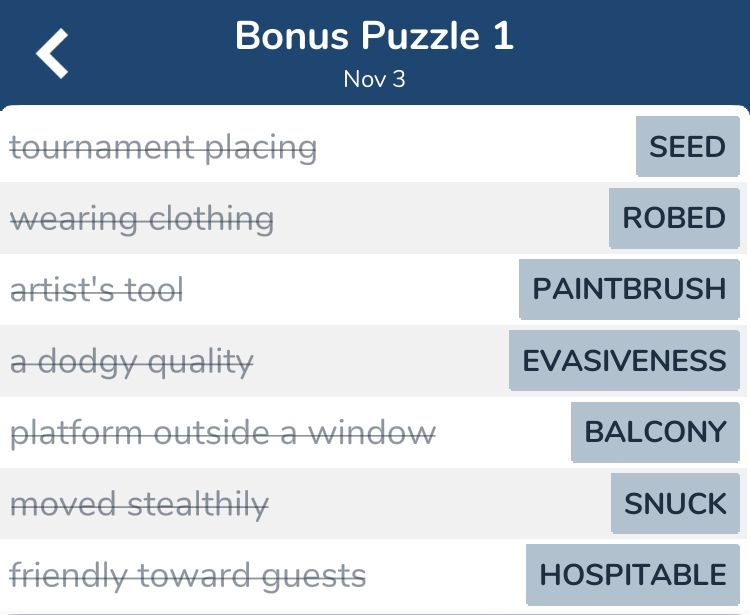
Task: Choose the HOSPITABLE answer tile
Action: pyautogui.click(x=633, y=574)
